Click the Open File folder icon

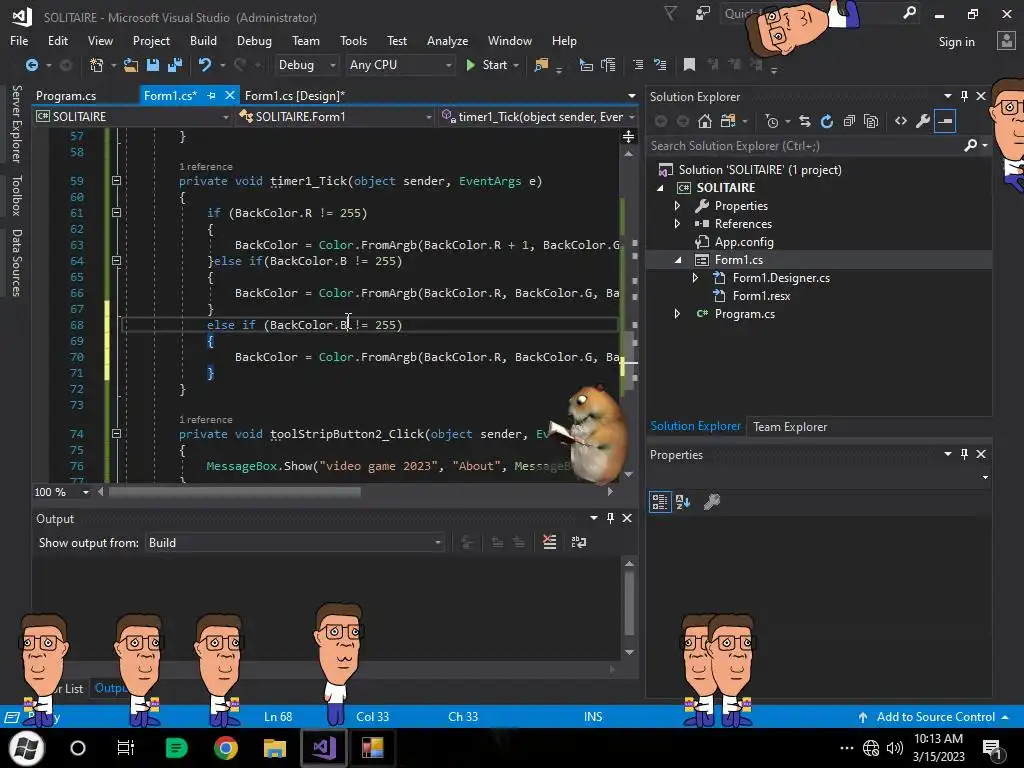tap(131, 65)
